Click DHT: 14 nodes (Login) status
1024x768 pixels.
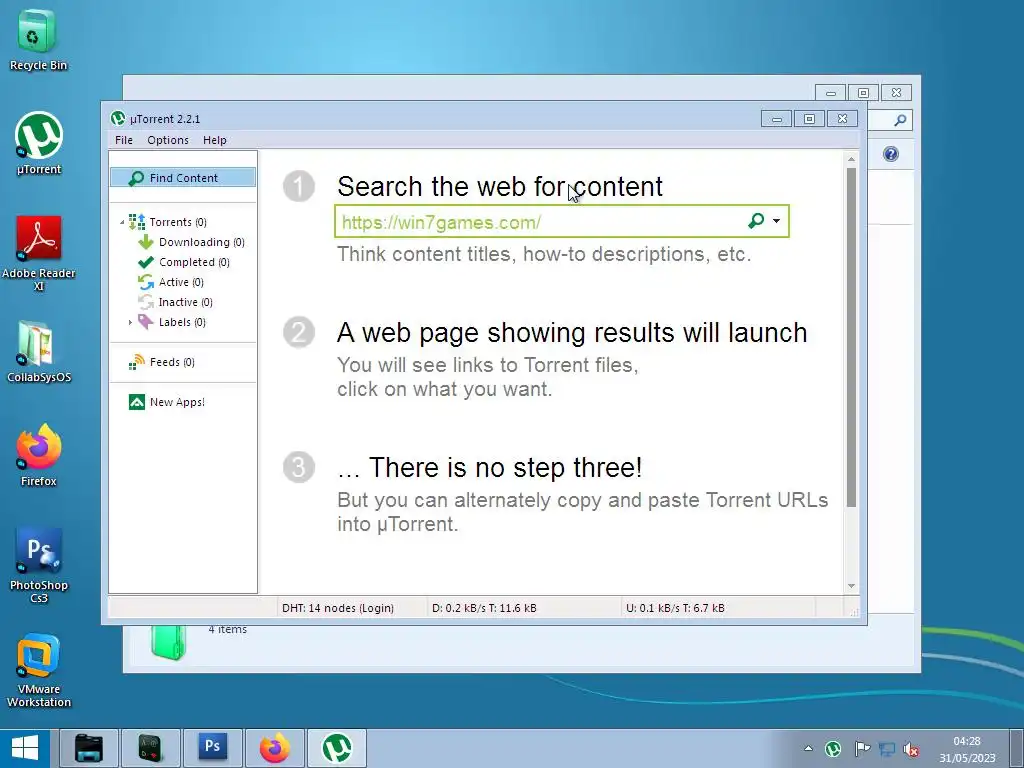coord(338,608)
